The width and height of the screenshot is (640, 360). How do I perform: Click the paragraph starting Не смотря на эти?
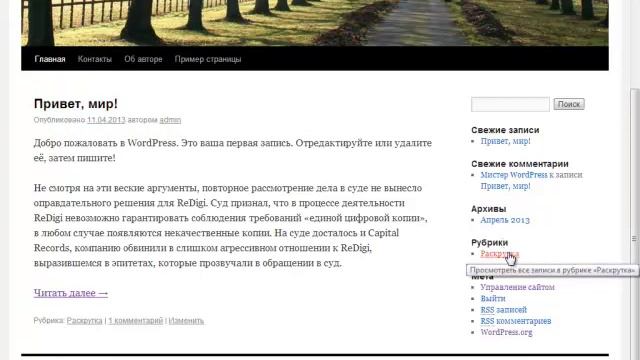tap(231, 225)
